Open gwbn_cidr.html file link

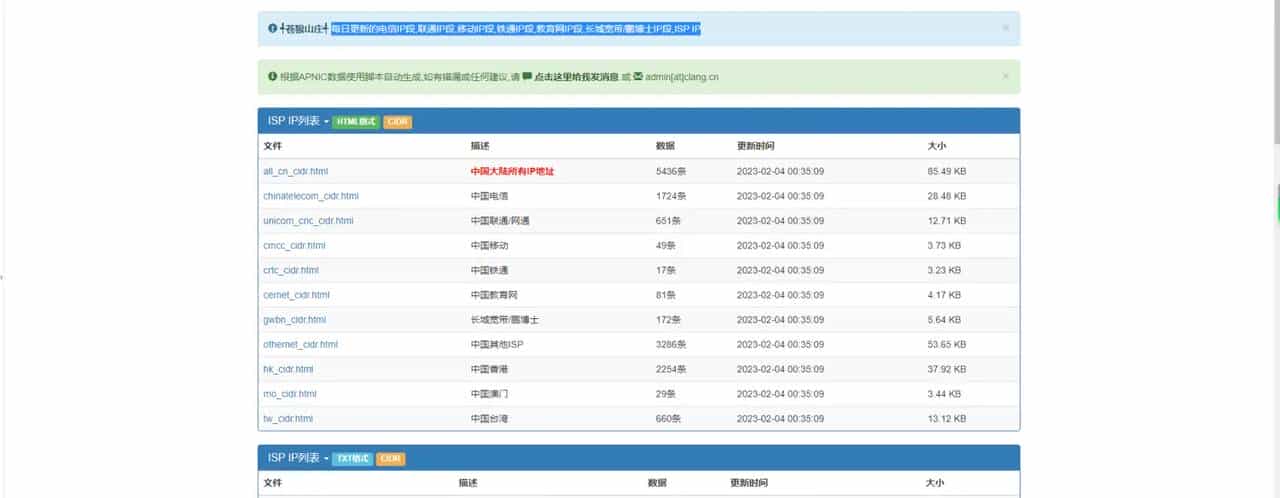[294, 320]
